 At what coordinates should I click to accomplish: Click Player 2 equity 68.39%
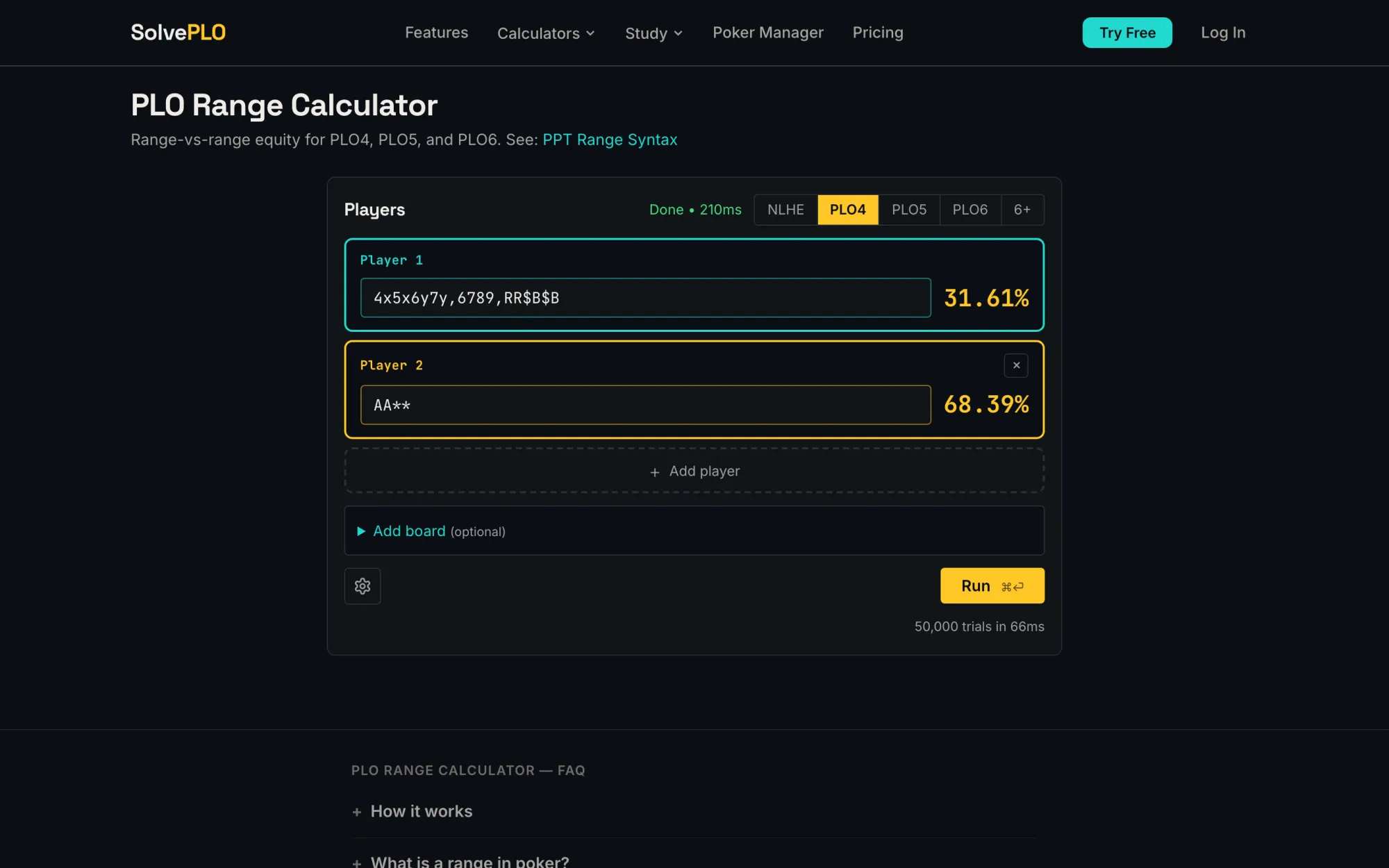(986, 404)
